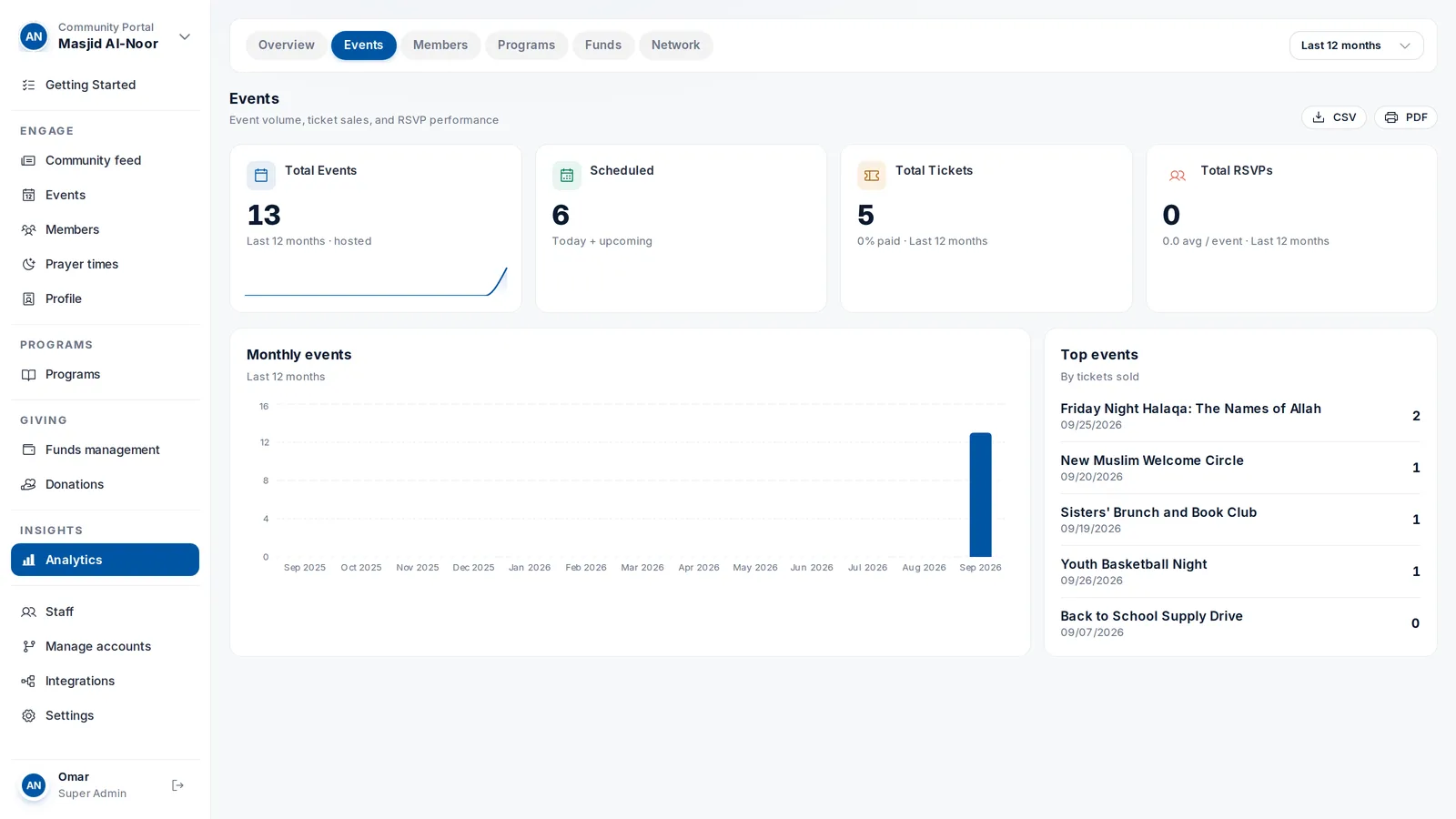This screenshot has width=1456, height=819.
Task: Click the Getting Started checklist icon
Action: point(28,85)
